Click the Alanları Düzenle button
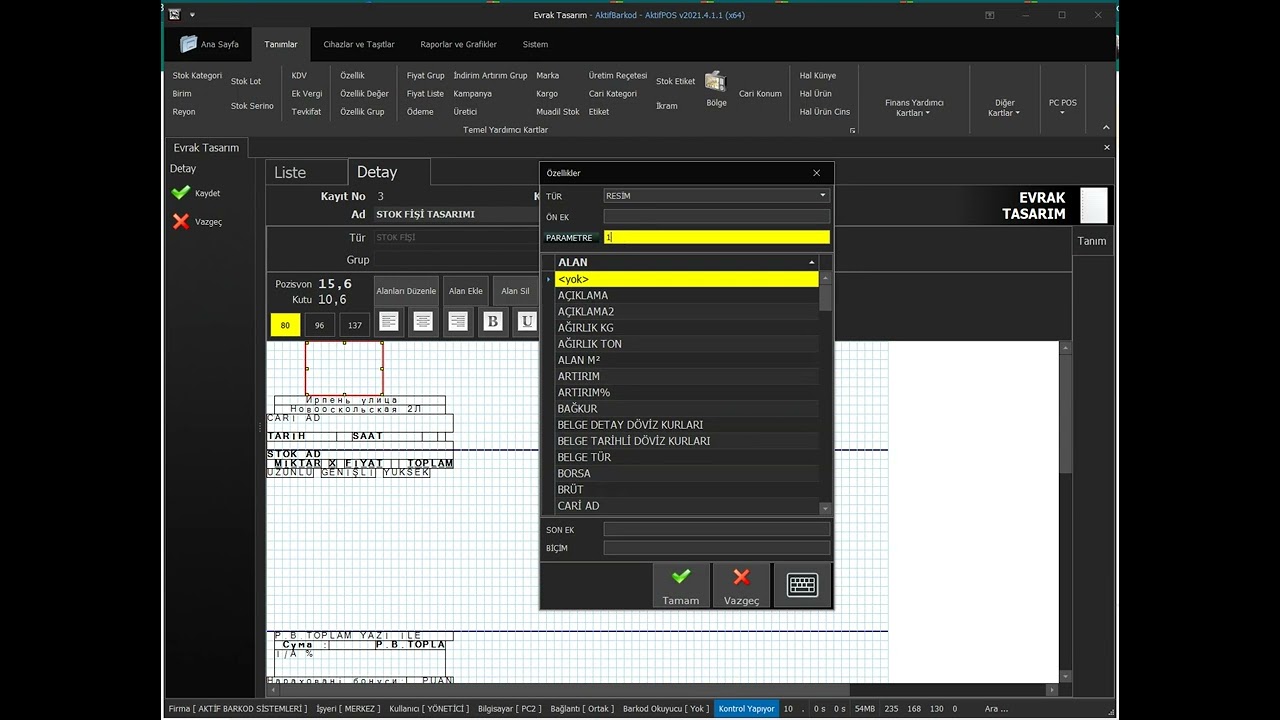The width and height of the screenshot is (1280, 720). coord(406,291)
